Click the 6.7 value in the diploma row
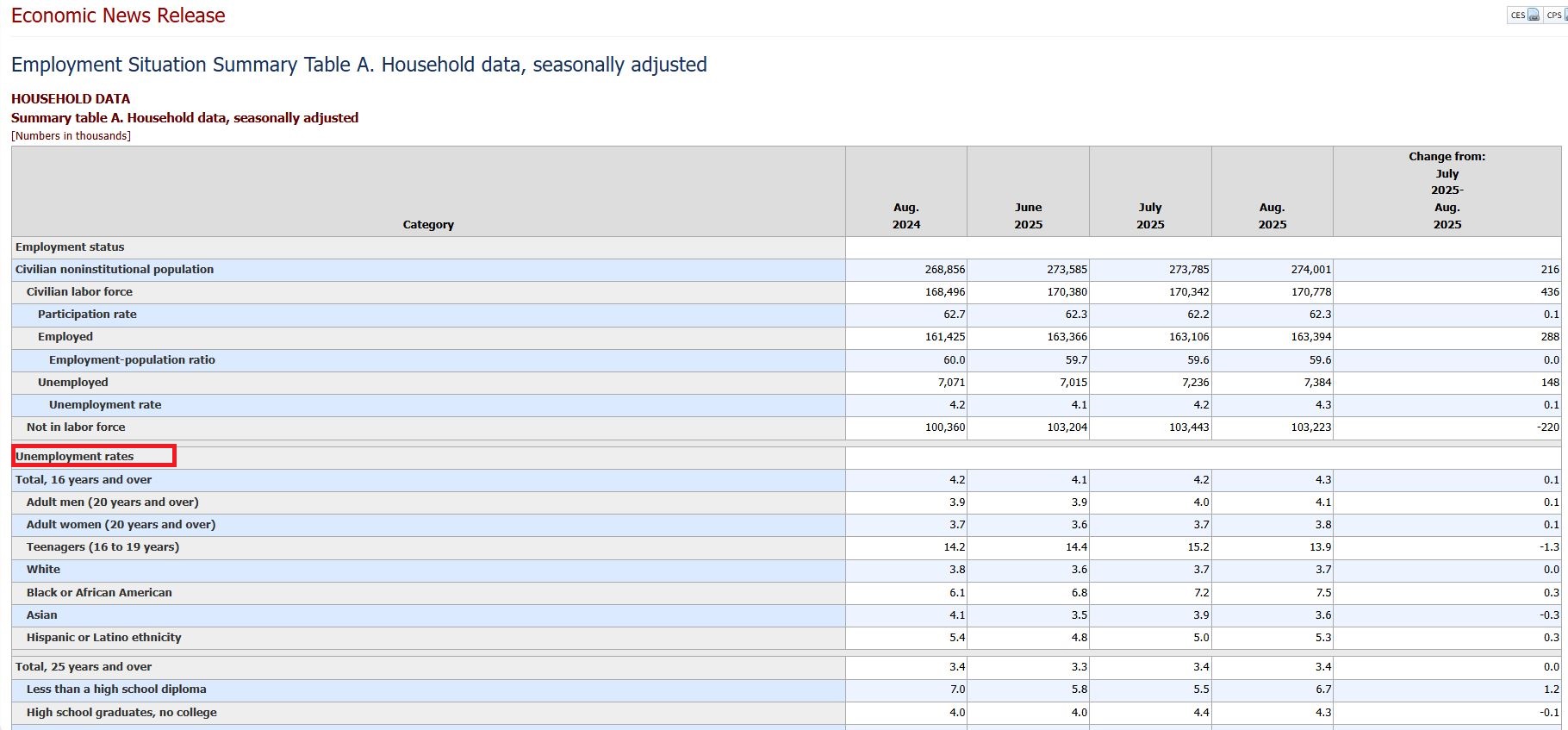Image resolution: width=1568 pixels, height=730 pixels. tap(1323, 689)
